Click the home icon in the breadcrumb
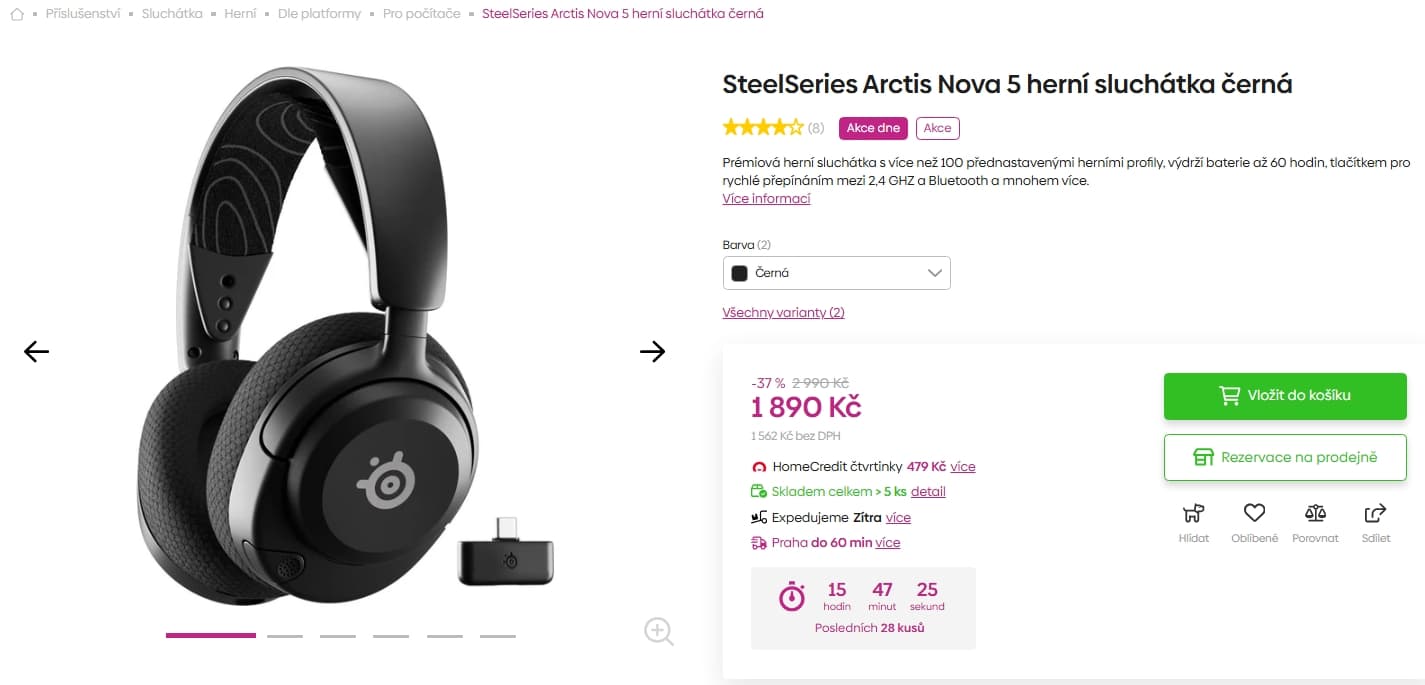1425x685 pixels. [16, 14]
